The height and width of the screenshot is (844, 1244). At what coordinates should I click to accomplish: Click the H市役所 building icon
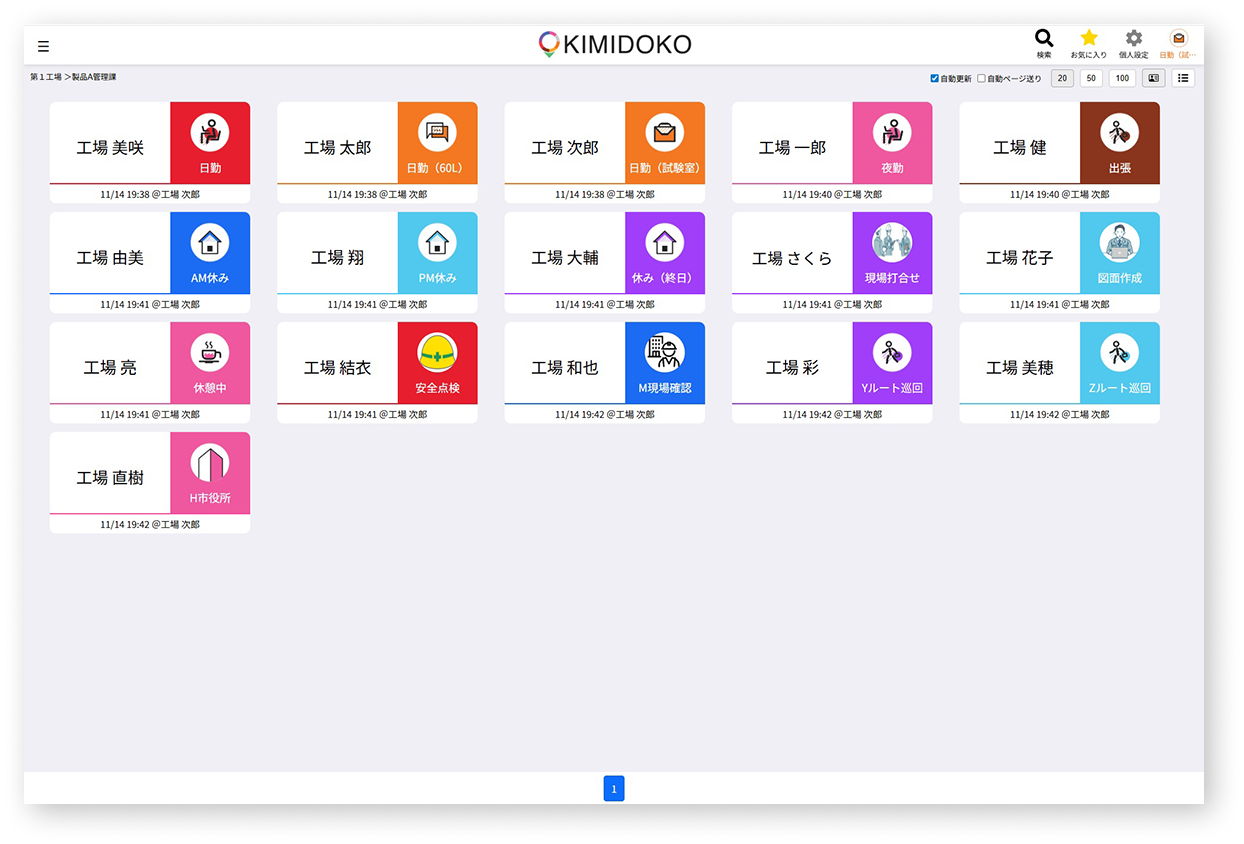210,463
